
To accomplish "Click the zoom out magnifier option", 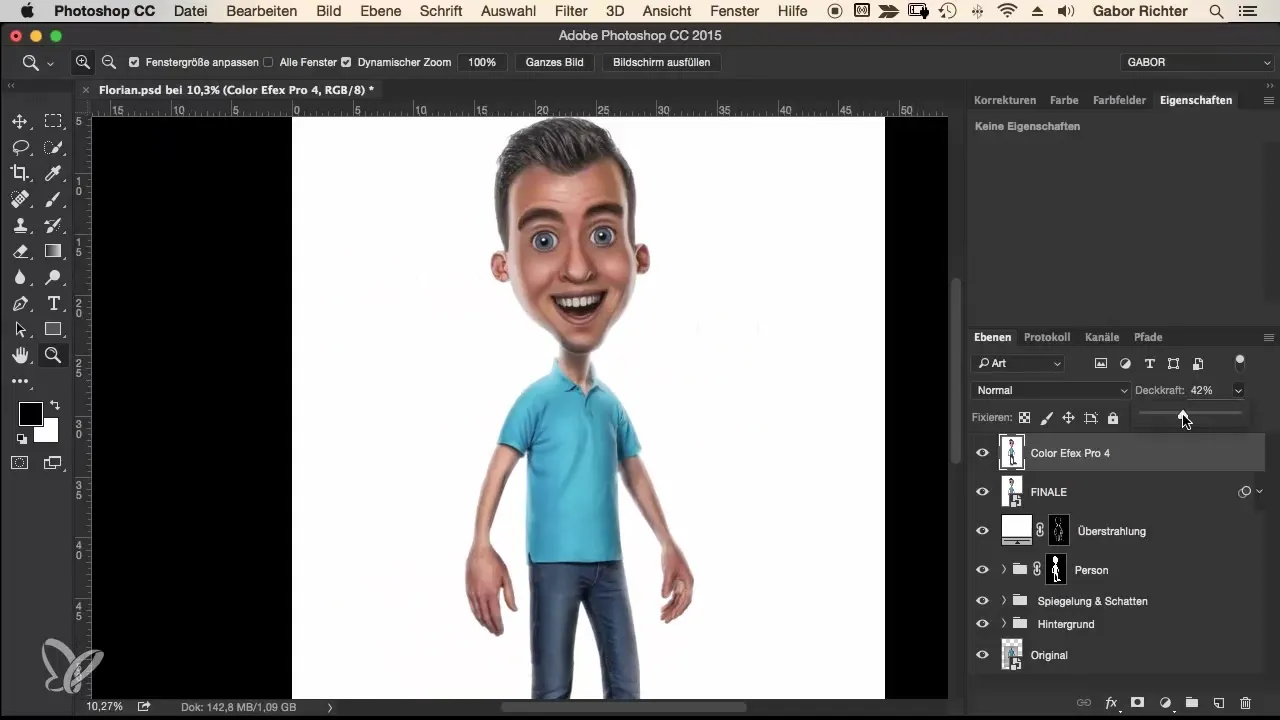I will point(109,62).
